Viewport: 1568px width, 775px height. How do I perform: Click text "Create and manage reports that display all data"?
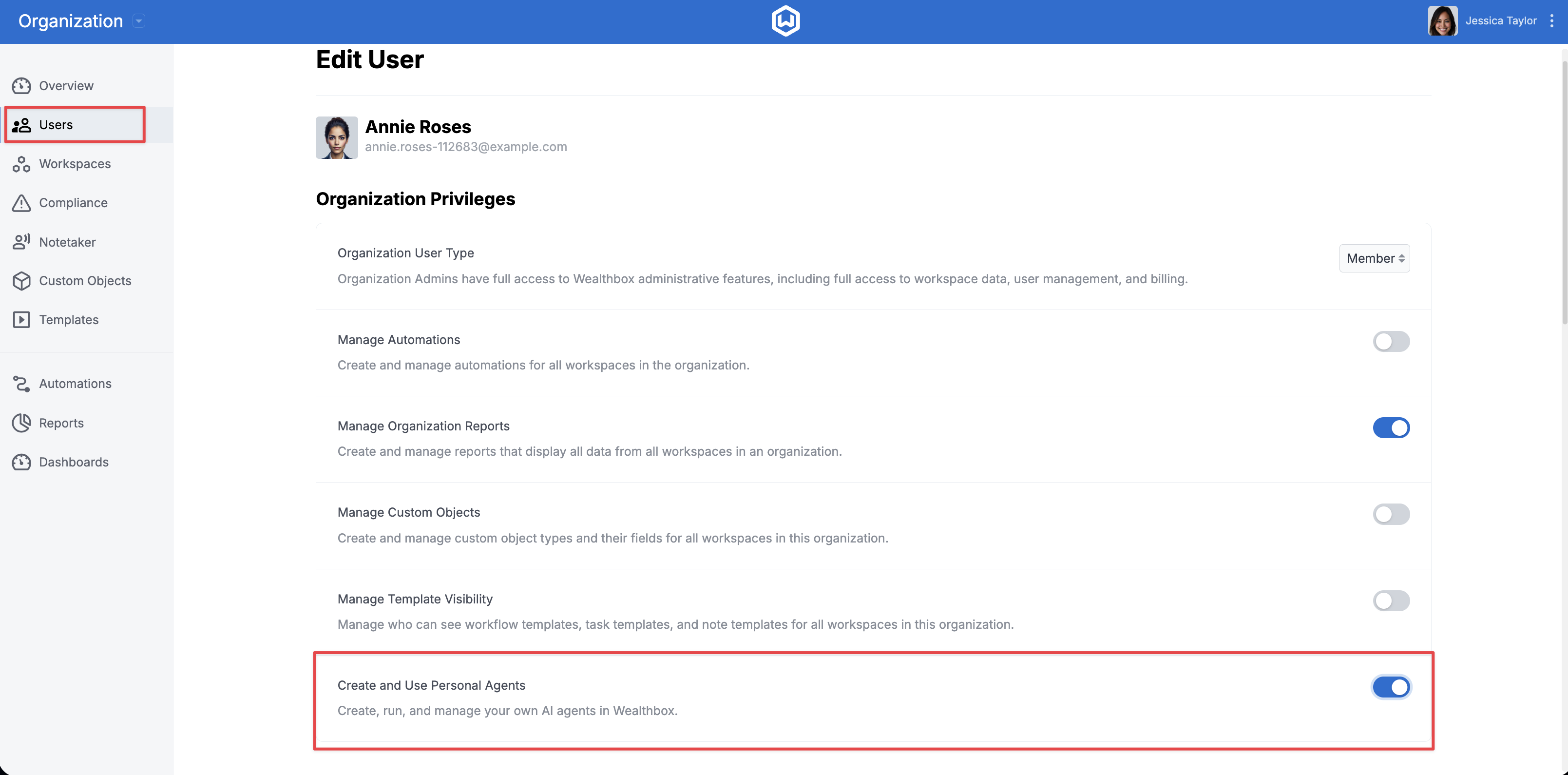(x=589, y=452)
